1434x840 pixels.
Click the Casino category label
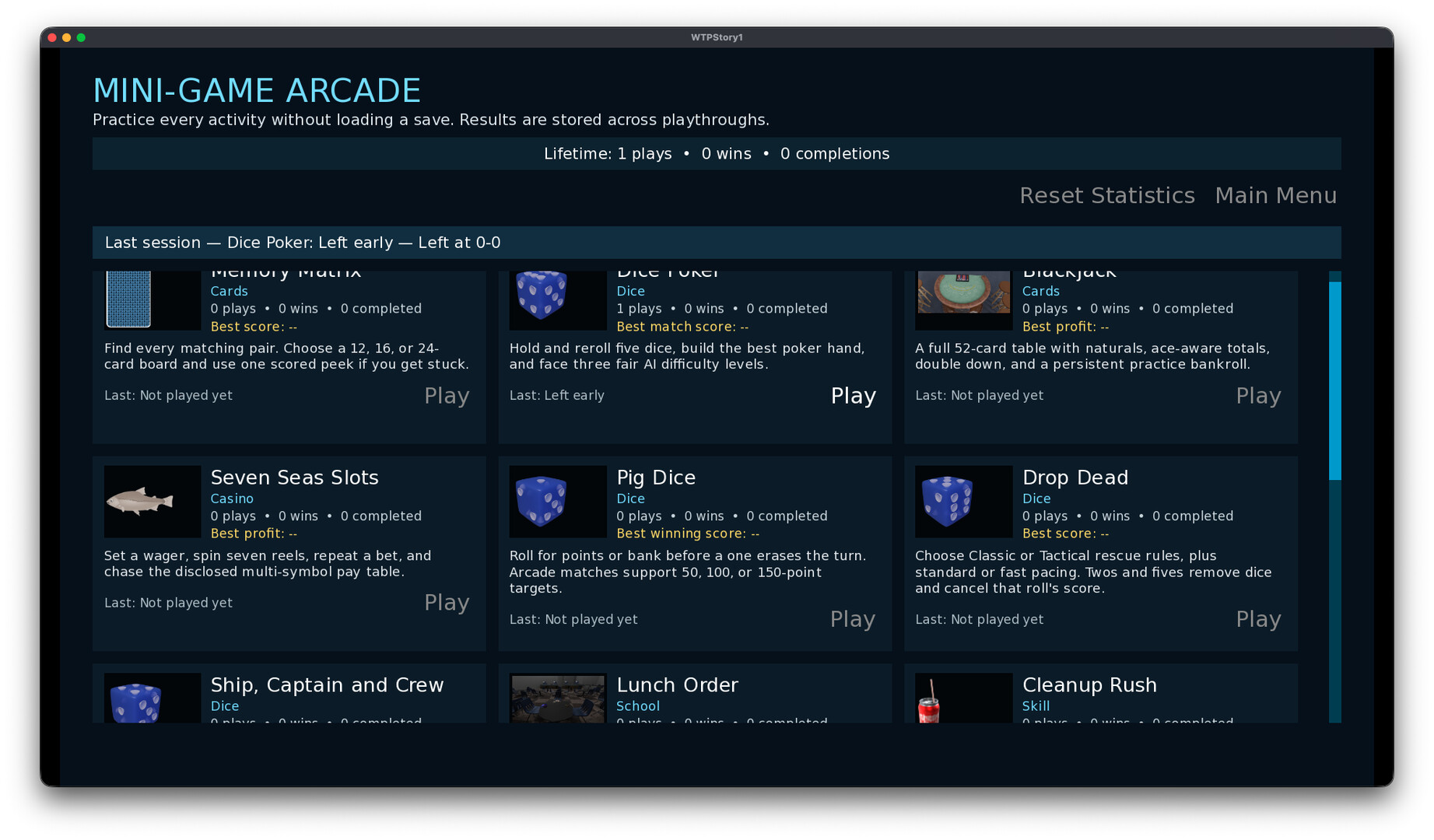[232, 499]
